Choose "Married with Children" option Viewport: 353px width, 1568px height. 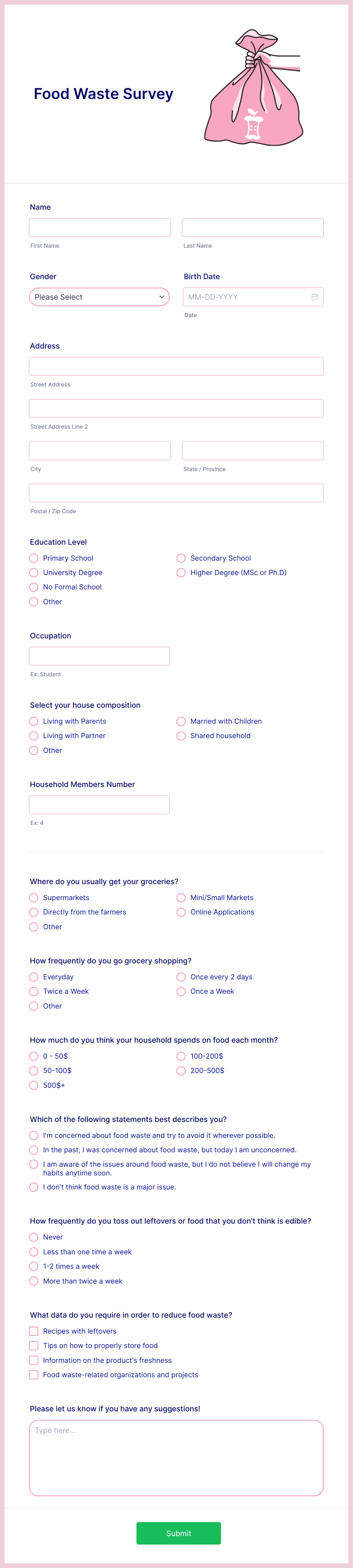click(181, 721)
